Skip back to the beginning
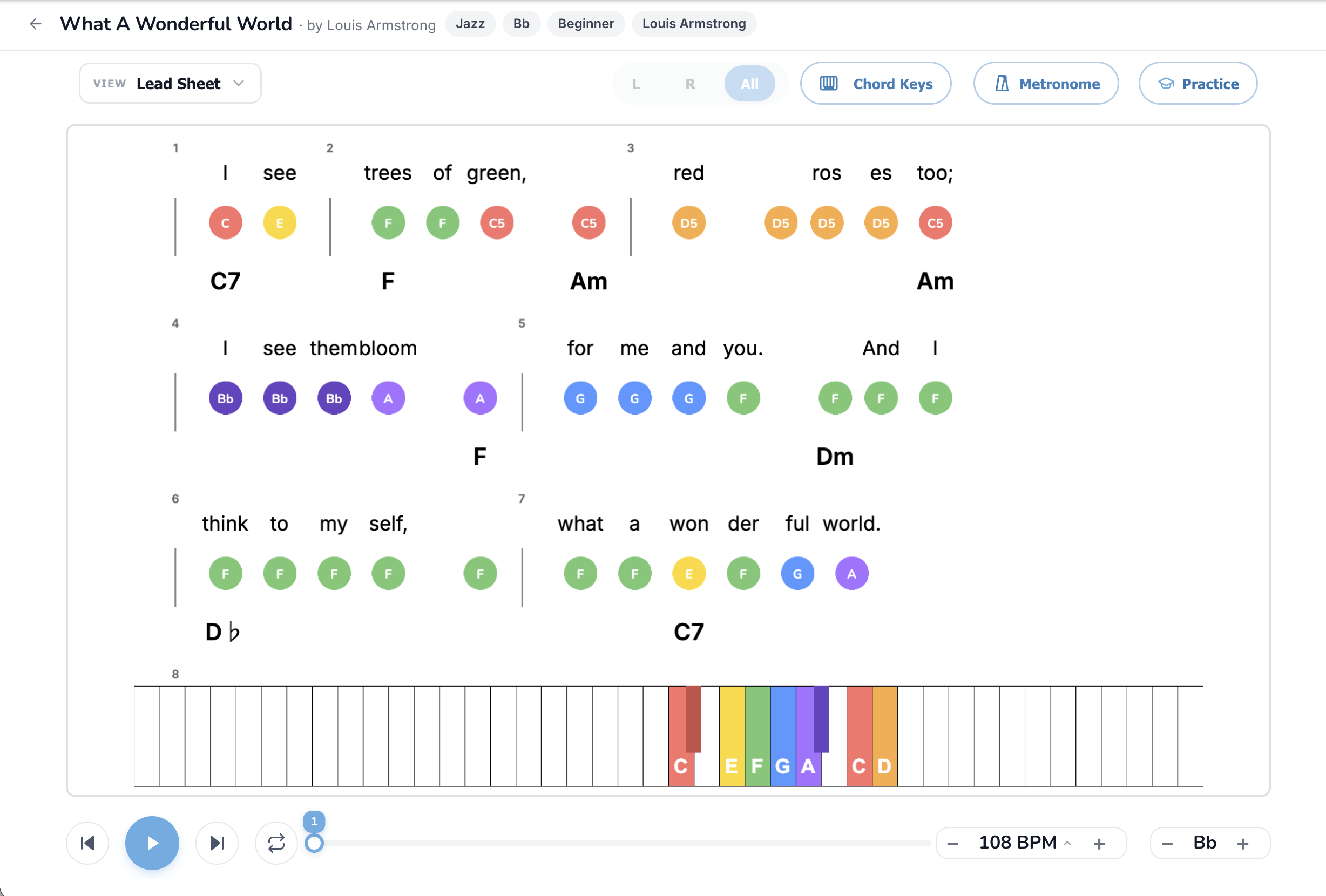Screen dimensions: 1326x896 tap(87, 843)
